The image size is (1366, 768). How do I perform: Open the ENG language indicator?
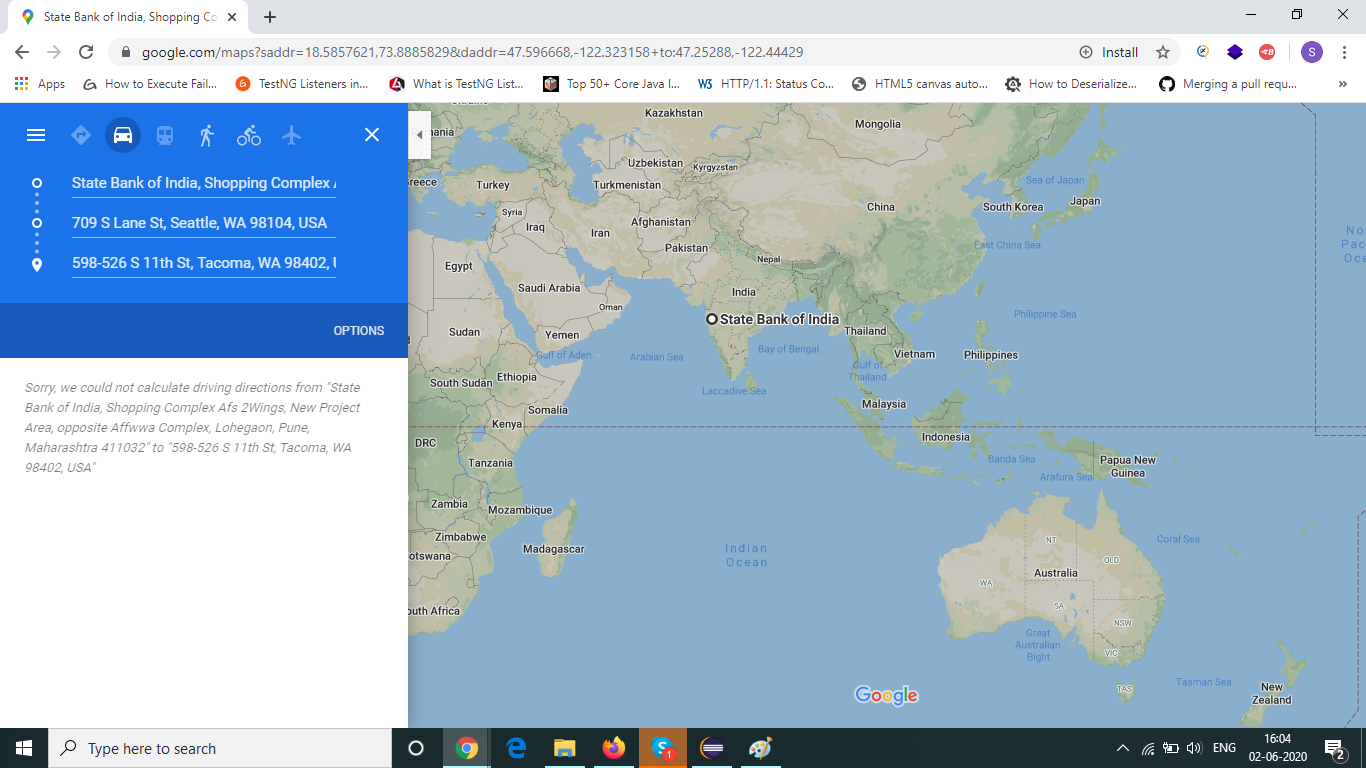1224,748
